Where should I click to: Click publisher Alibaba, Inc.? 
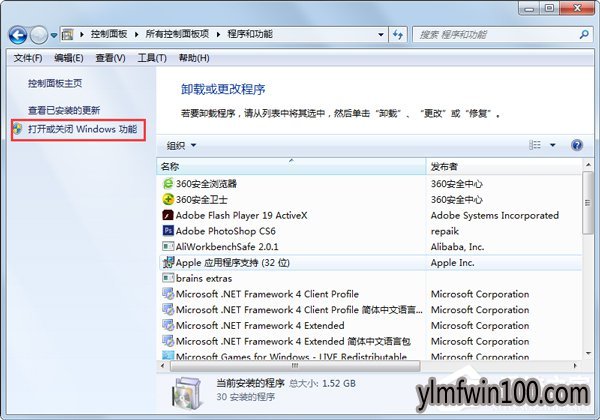(457, 247)
